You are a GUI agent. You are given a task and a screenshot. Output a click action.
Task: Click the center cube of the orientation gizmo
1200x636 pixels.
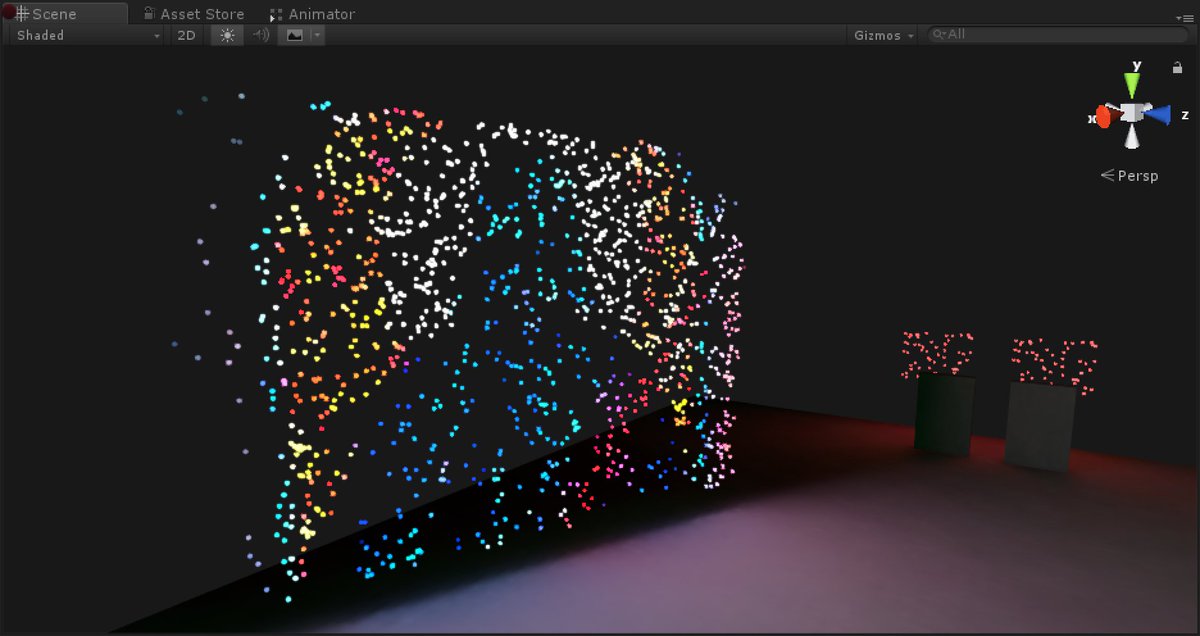coord(1131,112)
